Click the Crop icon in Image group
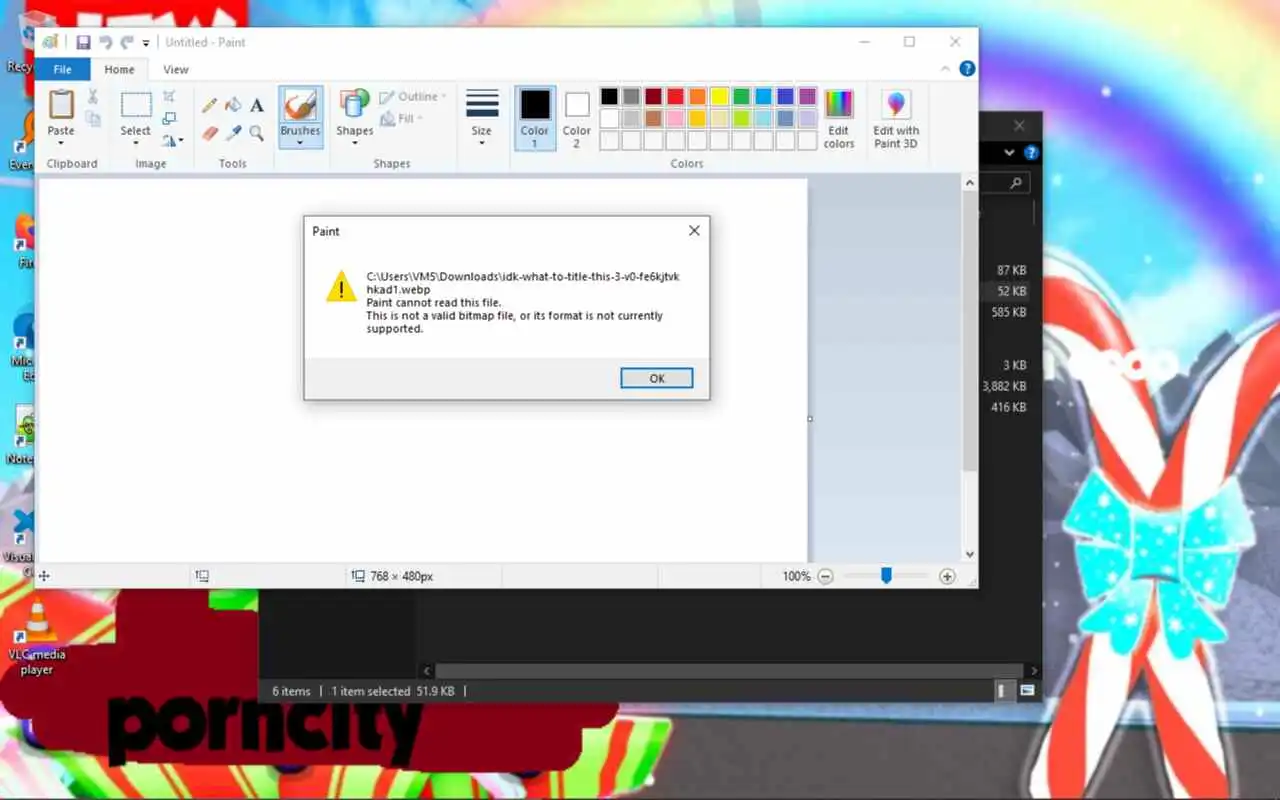1280x800 pixels. 169,96
